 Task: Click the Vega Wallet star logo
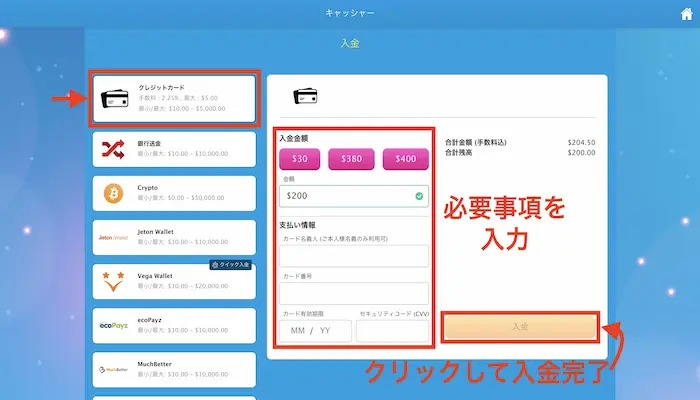[x=113, y=282]
